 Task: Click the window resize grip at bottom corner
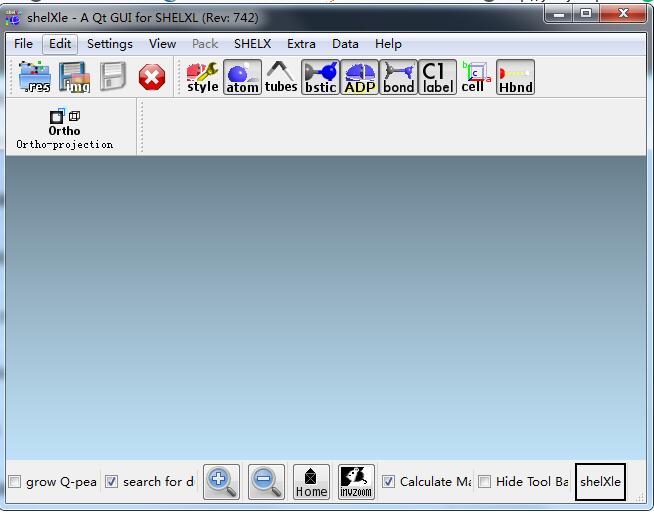pos(640,497)
